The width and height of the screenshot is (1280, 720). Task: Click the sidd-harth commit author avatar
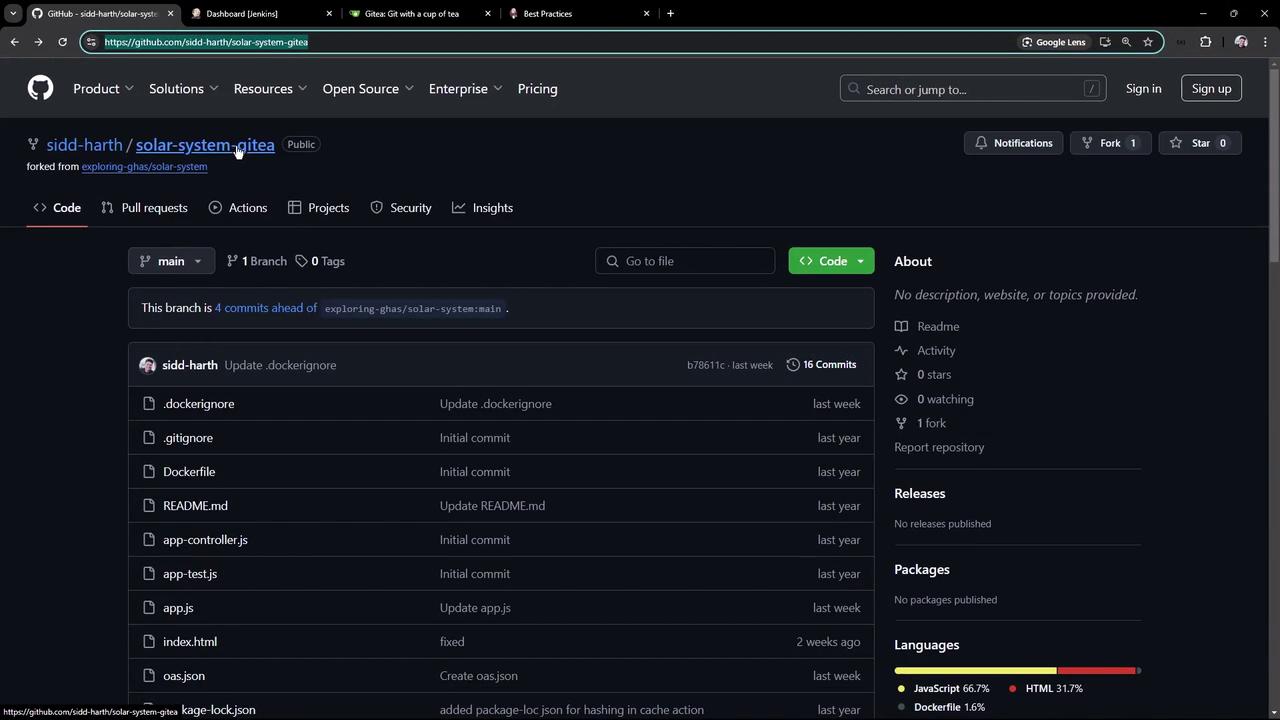[x=148, y=365]
